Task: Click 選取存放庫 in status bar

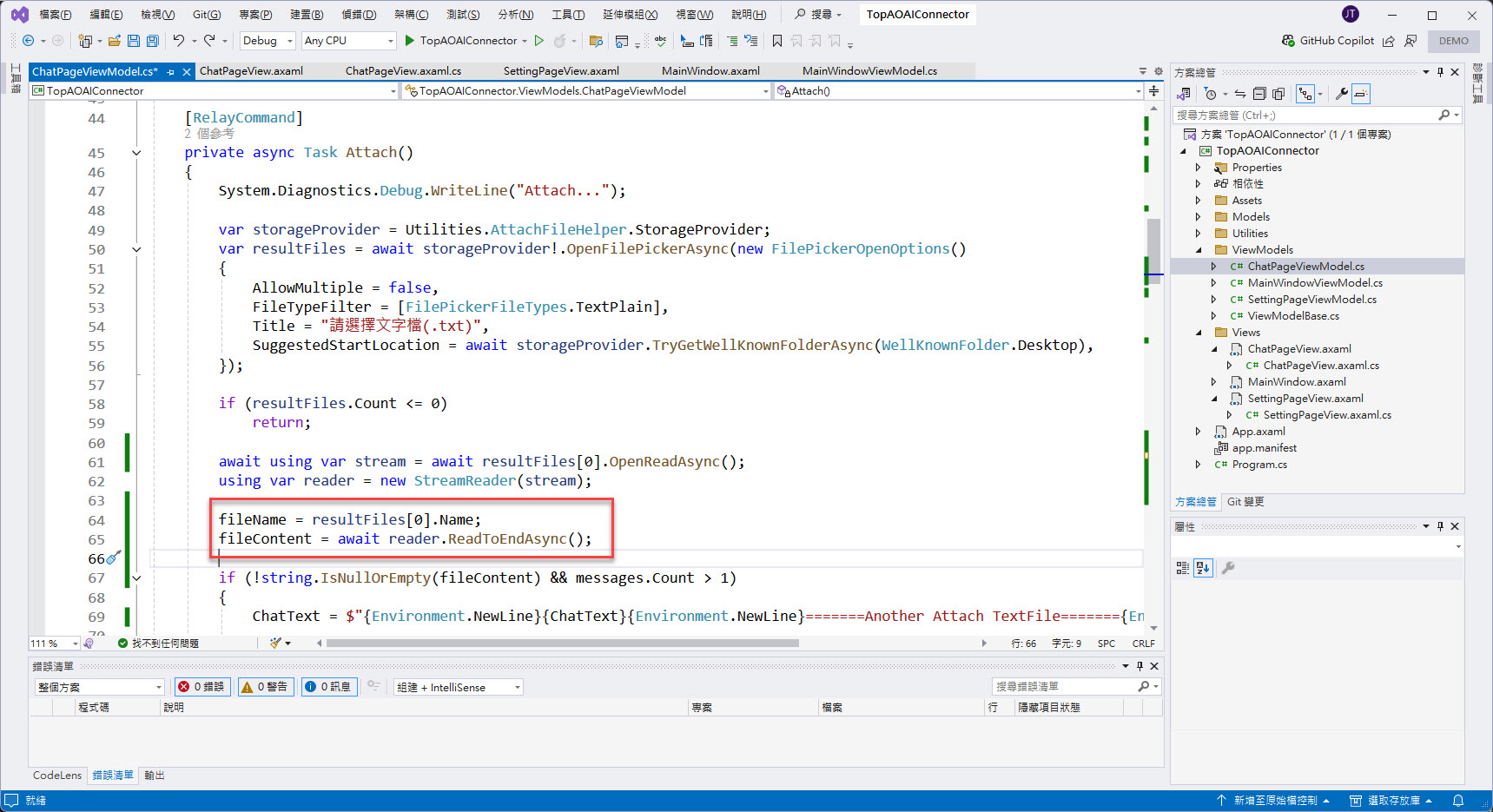Action: (1391, 801)
